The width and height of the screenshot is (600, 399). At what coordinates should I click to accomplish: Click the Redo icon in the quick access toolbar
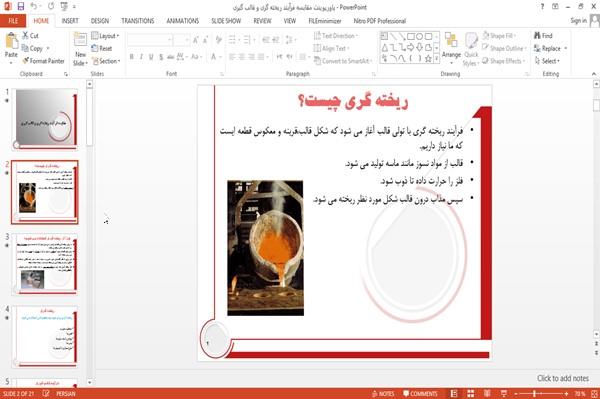pyautogui.click(x=51, y=7)
